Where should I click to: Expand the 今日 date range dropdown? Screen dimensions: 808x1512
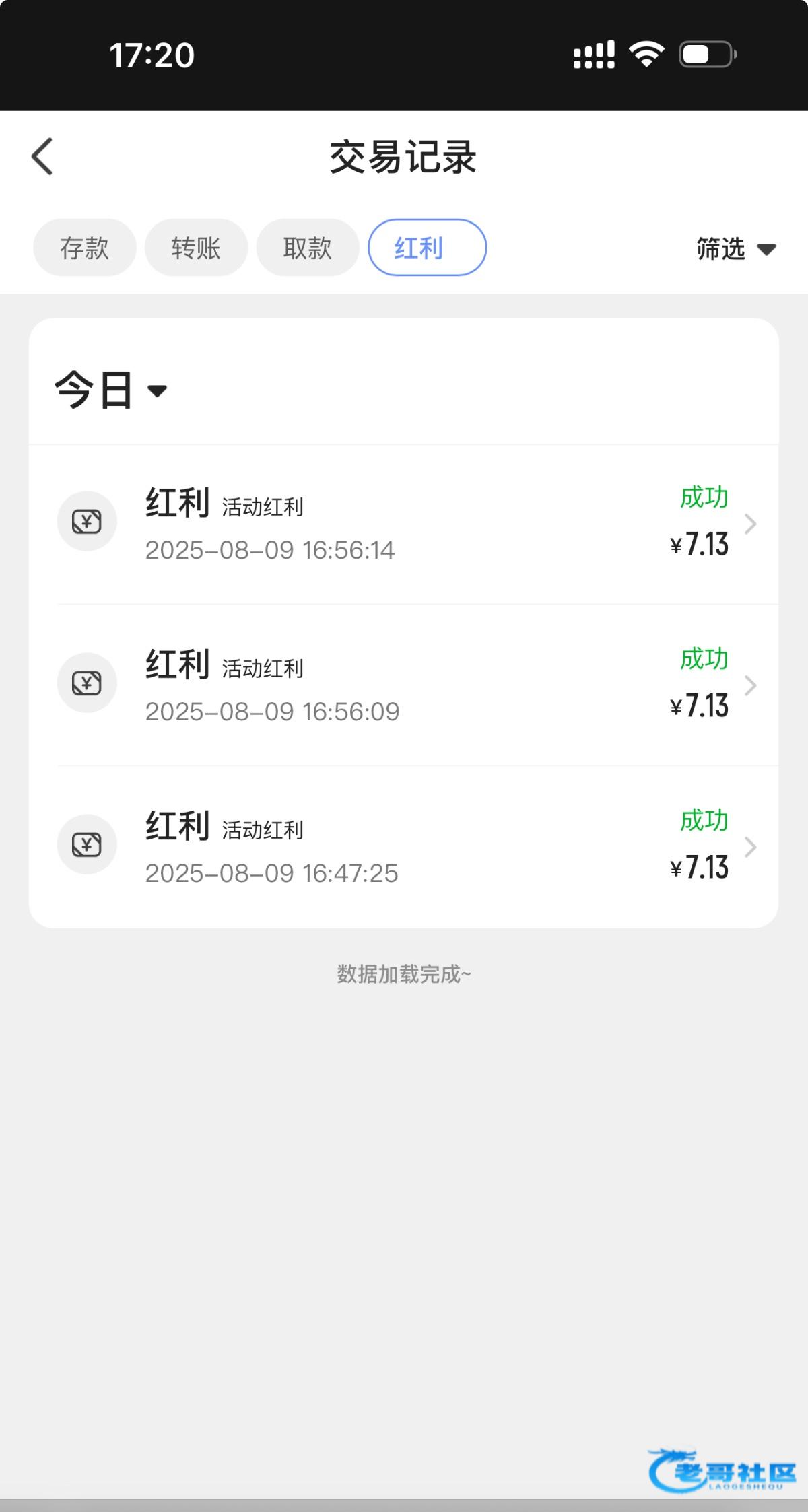111,390
